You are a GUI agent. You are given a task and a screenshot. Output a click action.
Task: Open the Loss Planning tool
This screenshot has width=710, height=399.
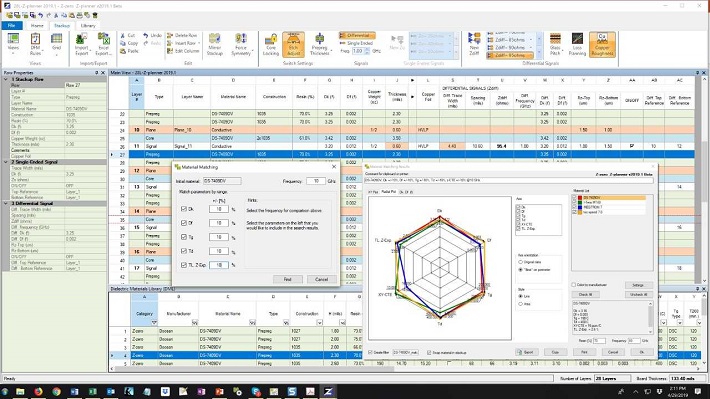(x=577, y=44)
